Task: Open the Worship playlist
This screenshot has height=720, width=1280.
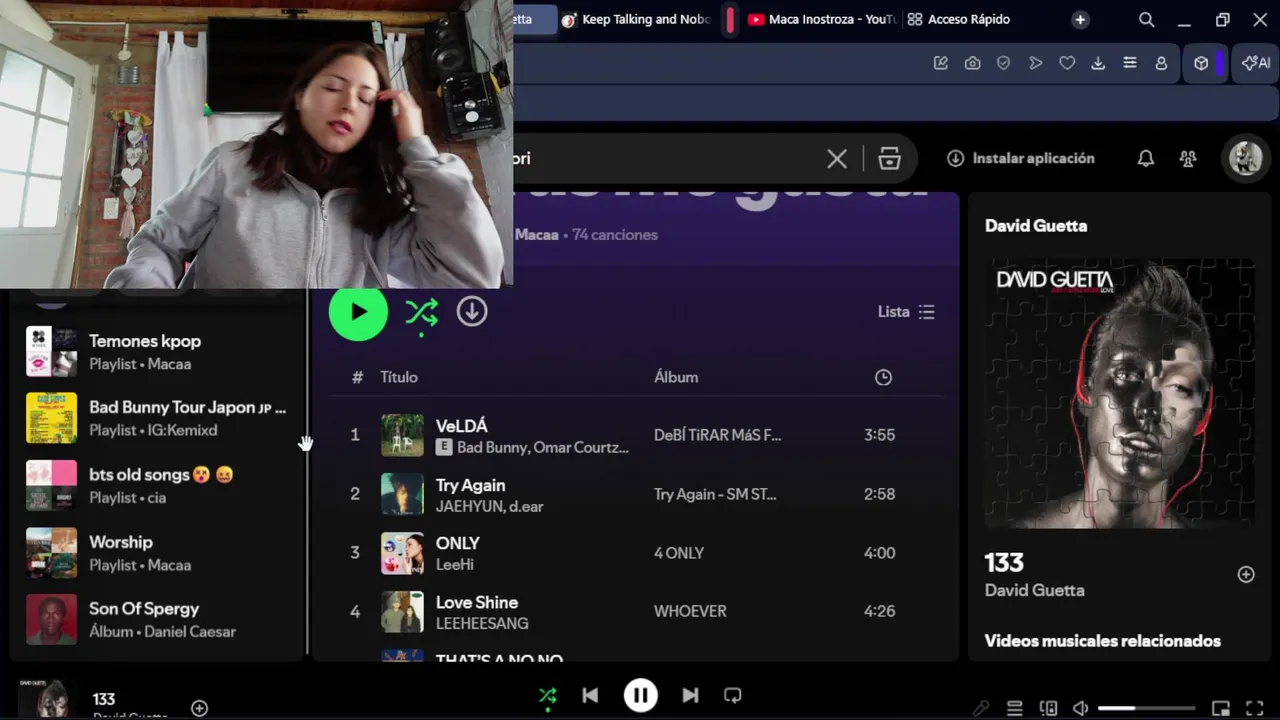Action: coord(157,552)
